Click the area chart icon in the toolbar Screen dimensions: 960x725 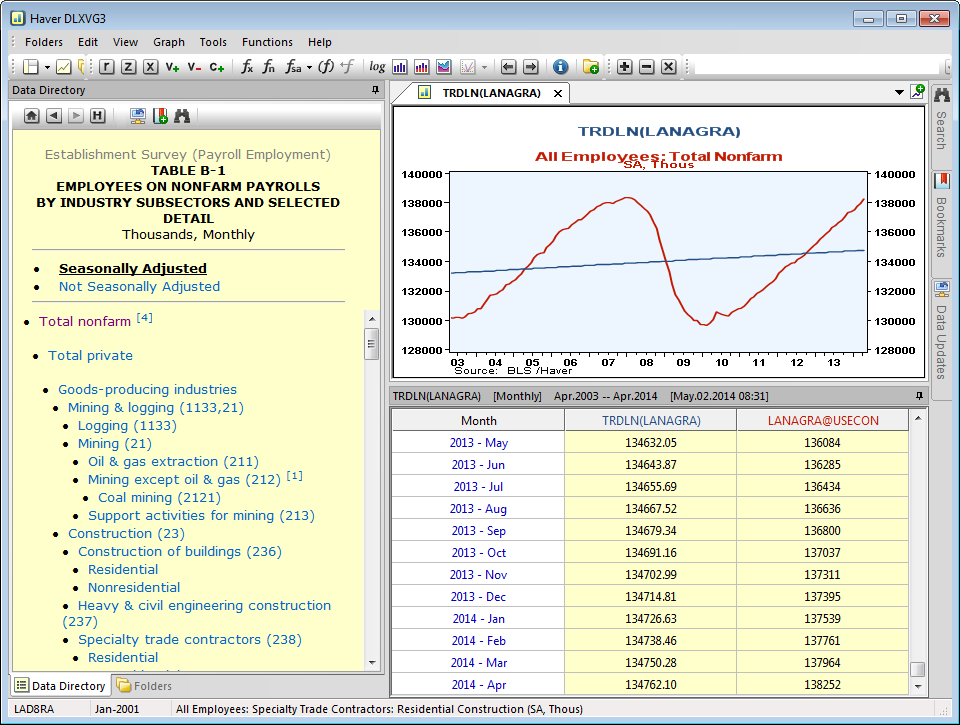pos(444,67)
